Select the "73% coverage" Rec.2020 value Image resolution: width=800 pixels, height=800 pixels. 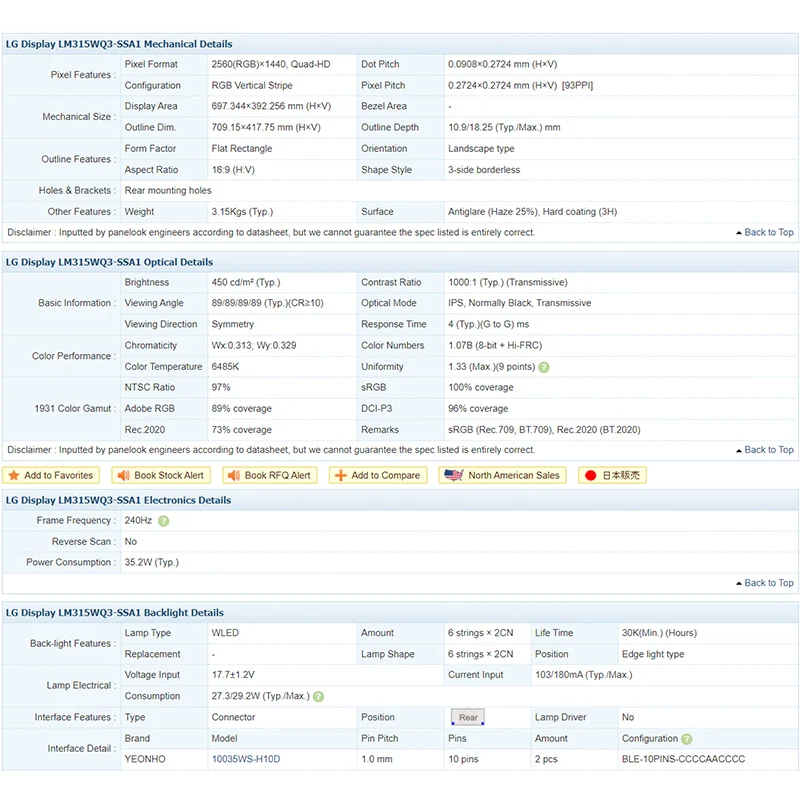[x=242, y=430]
